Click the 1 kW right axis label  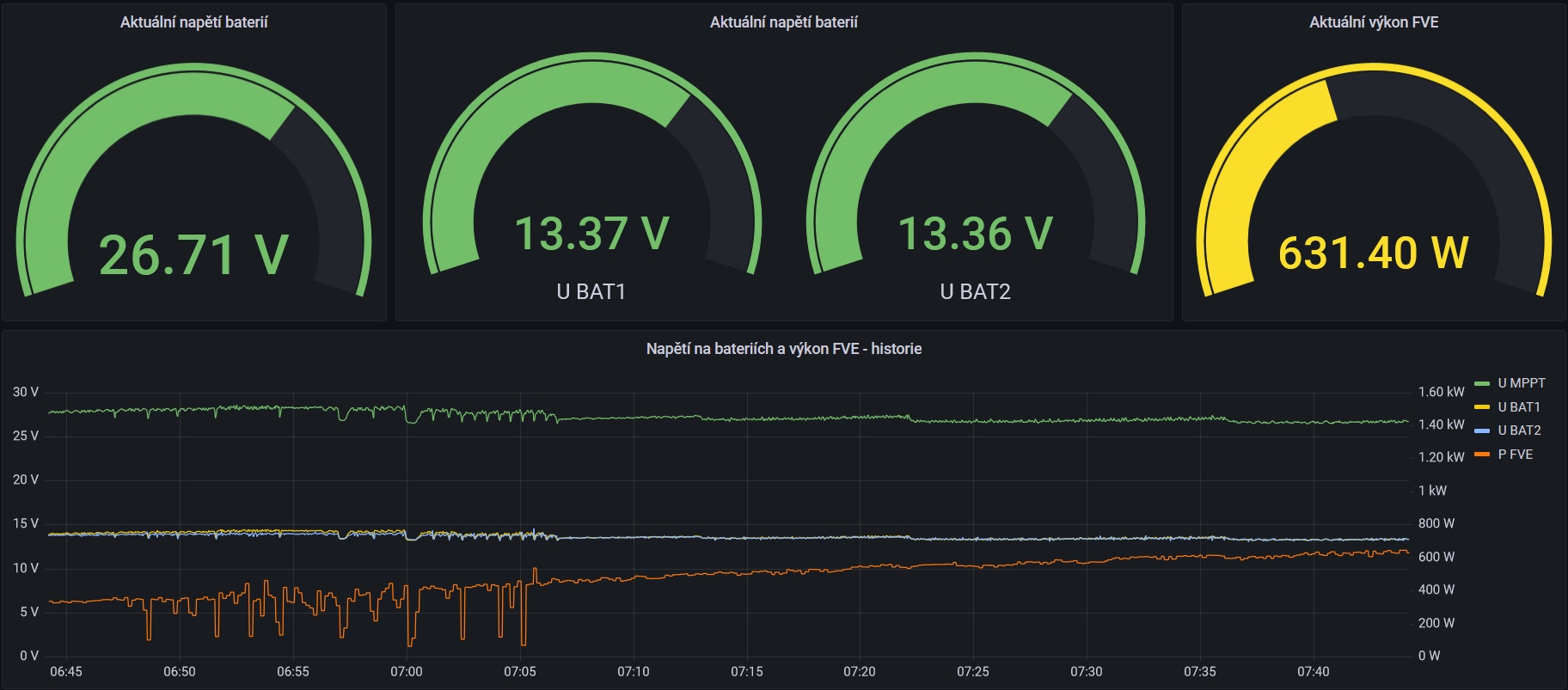[1433, 491]
